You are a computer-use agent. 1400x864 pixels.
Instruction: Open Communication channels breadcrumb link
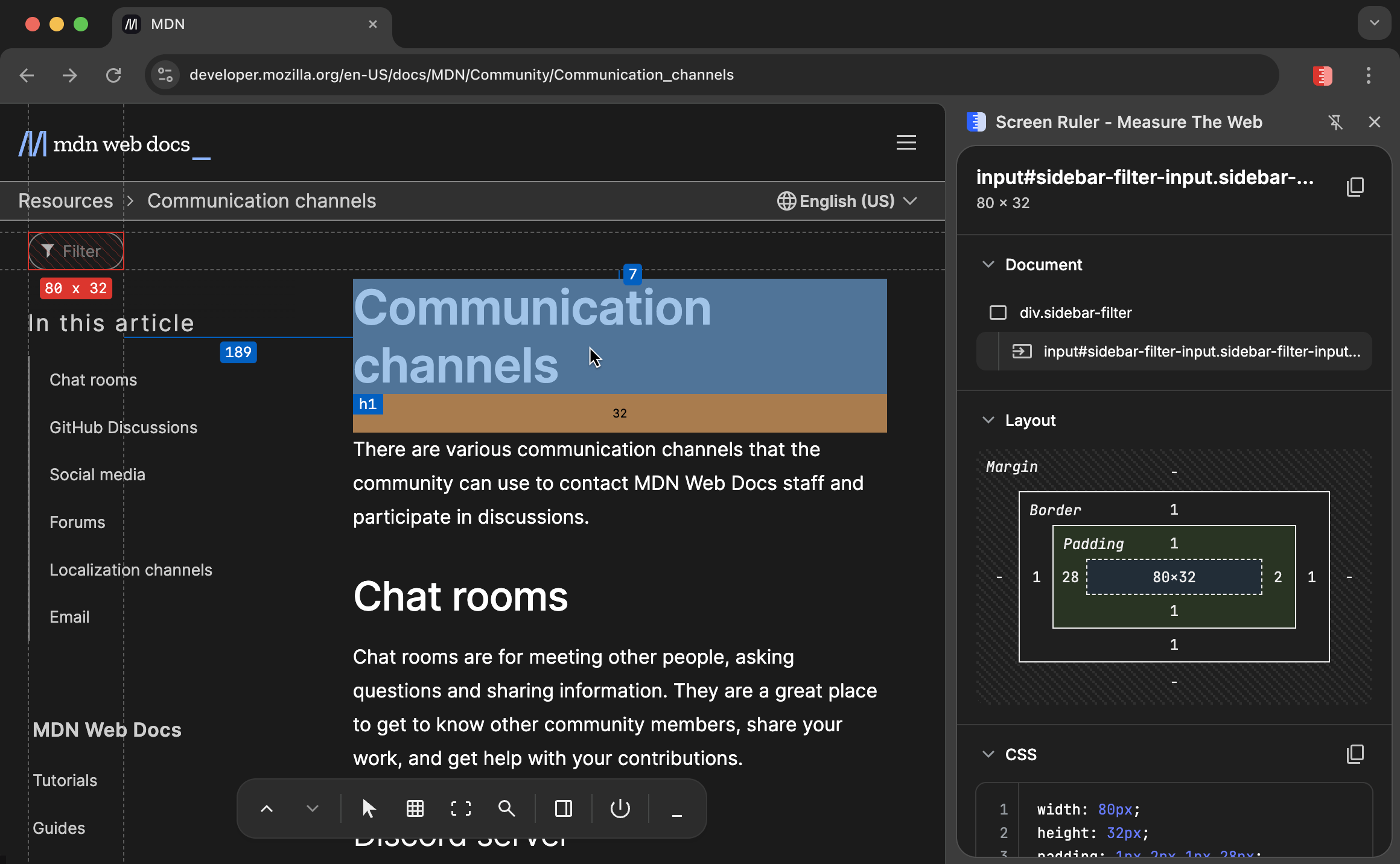coord(261,201)
